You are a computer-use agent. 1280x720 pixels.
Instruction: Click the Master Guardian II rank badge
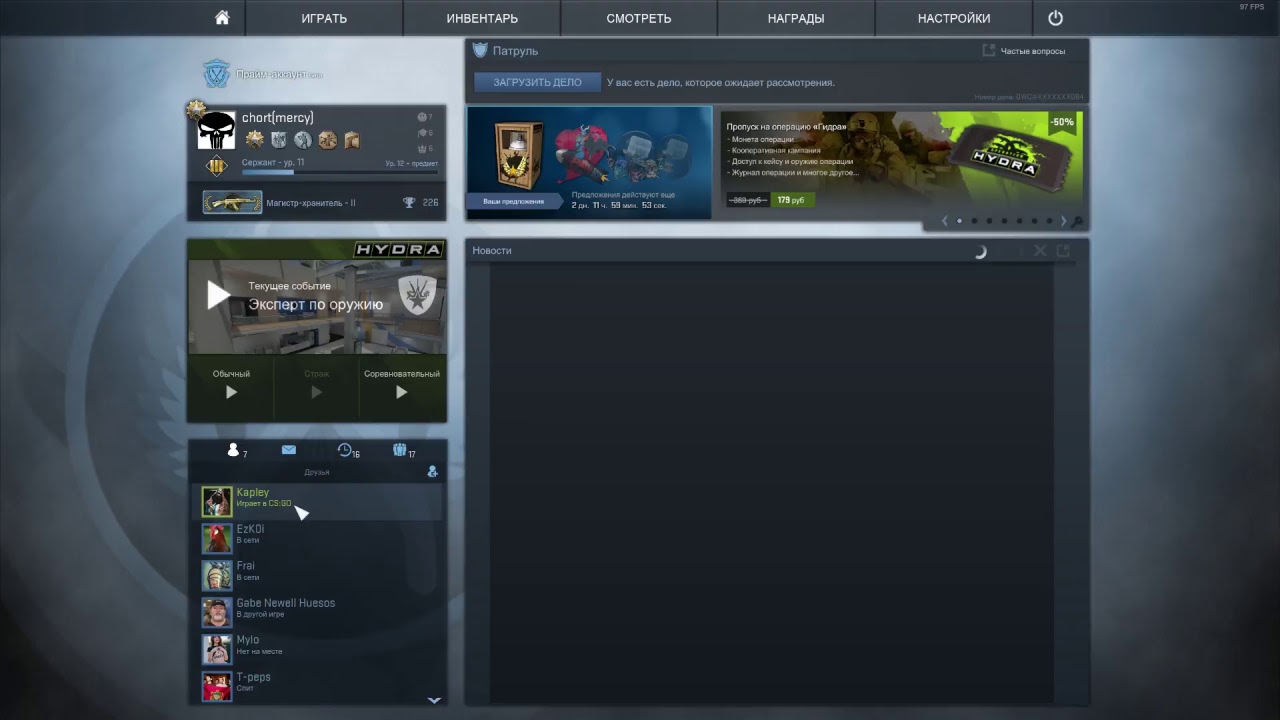pos(233,203)
